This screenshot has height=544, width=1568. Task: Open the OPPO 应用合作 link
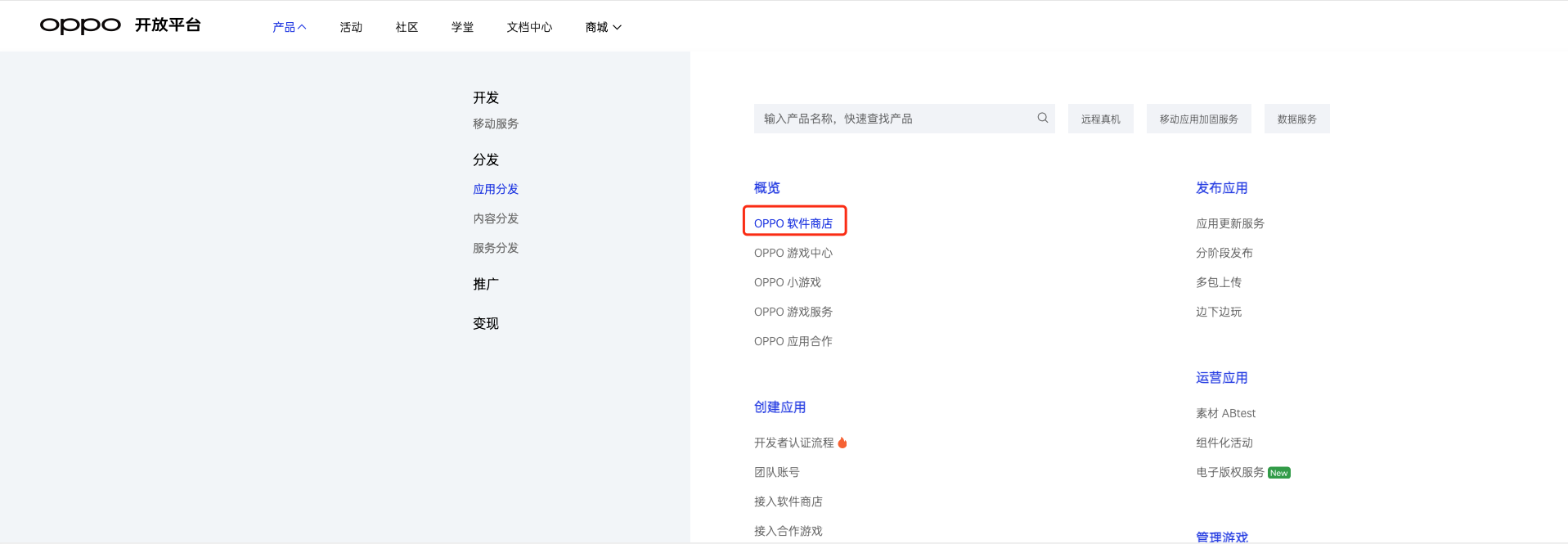[793, 341]
